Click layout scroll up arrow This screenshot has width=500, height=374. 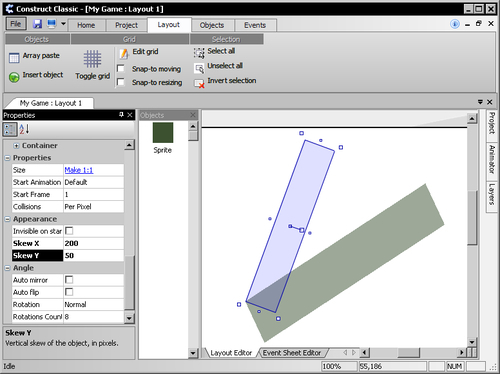click(472, 118)
